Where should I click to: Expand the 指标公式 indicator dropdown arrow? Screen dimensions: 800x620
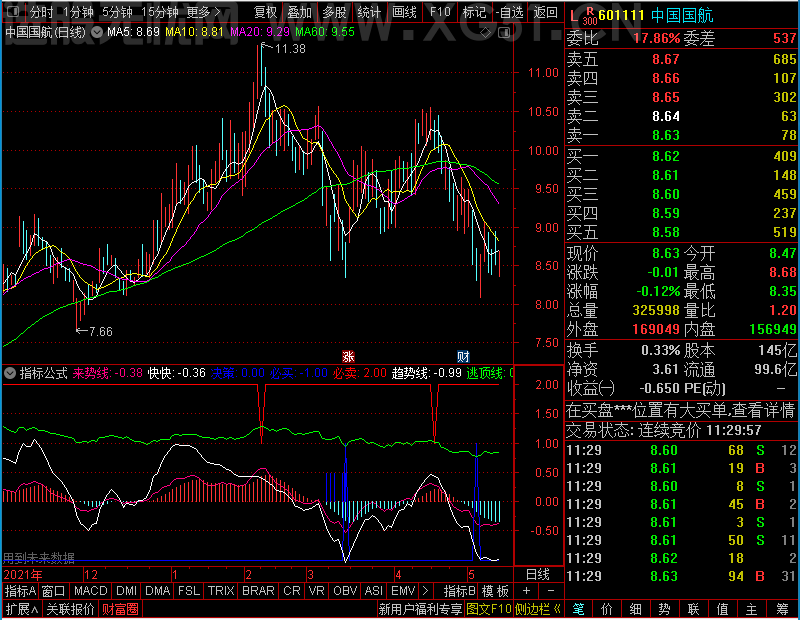tap(10, 373)
